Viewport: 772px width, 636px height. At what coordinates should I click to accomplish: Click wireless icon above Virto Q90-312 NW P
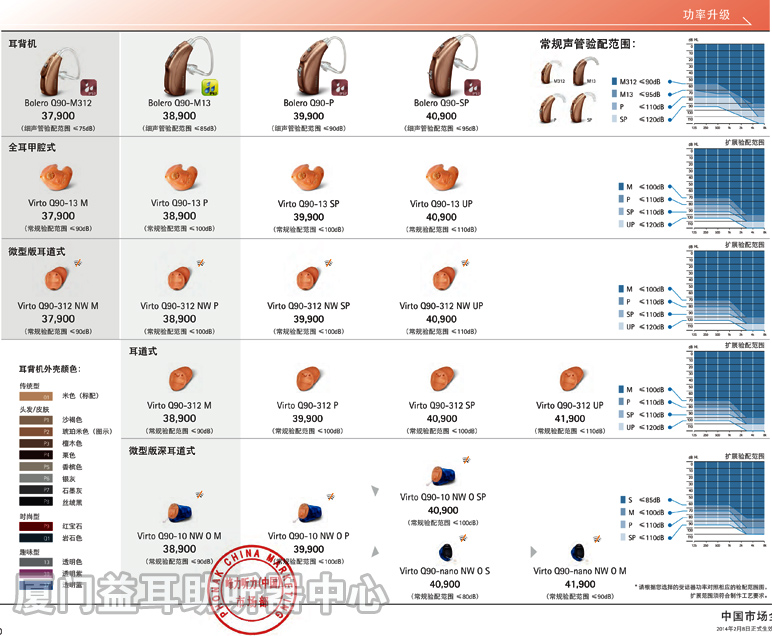tap(200, 263)
